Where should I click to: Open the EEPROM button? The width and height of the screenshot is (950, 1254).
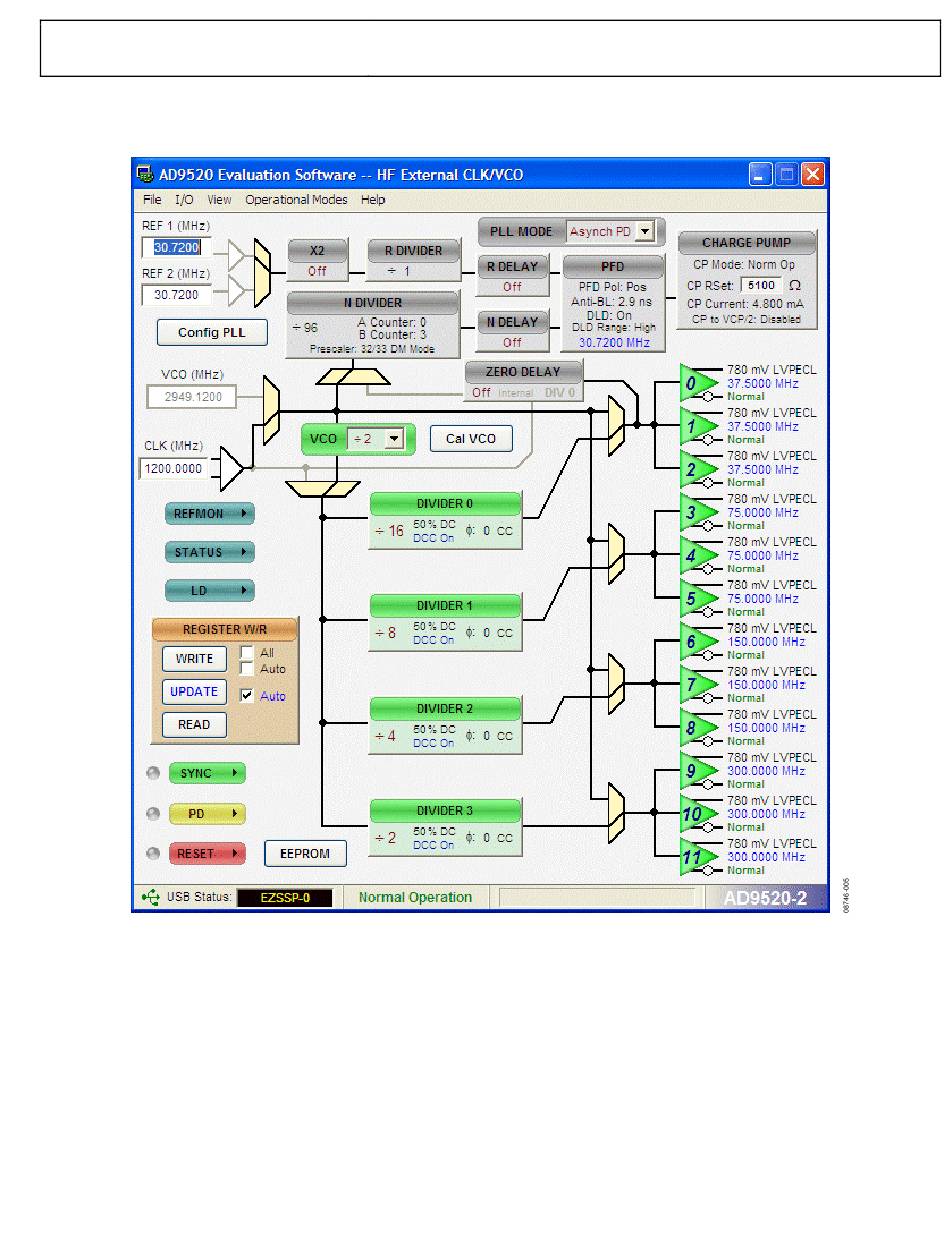point(305,854)
